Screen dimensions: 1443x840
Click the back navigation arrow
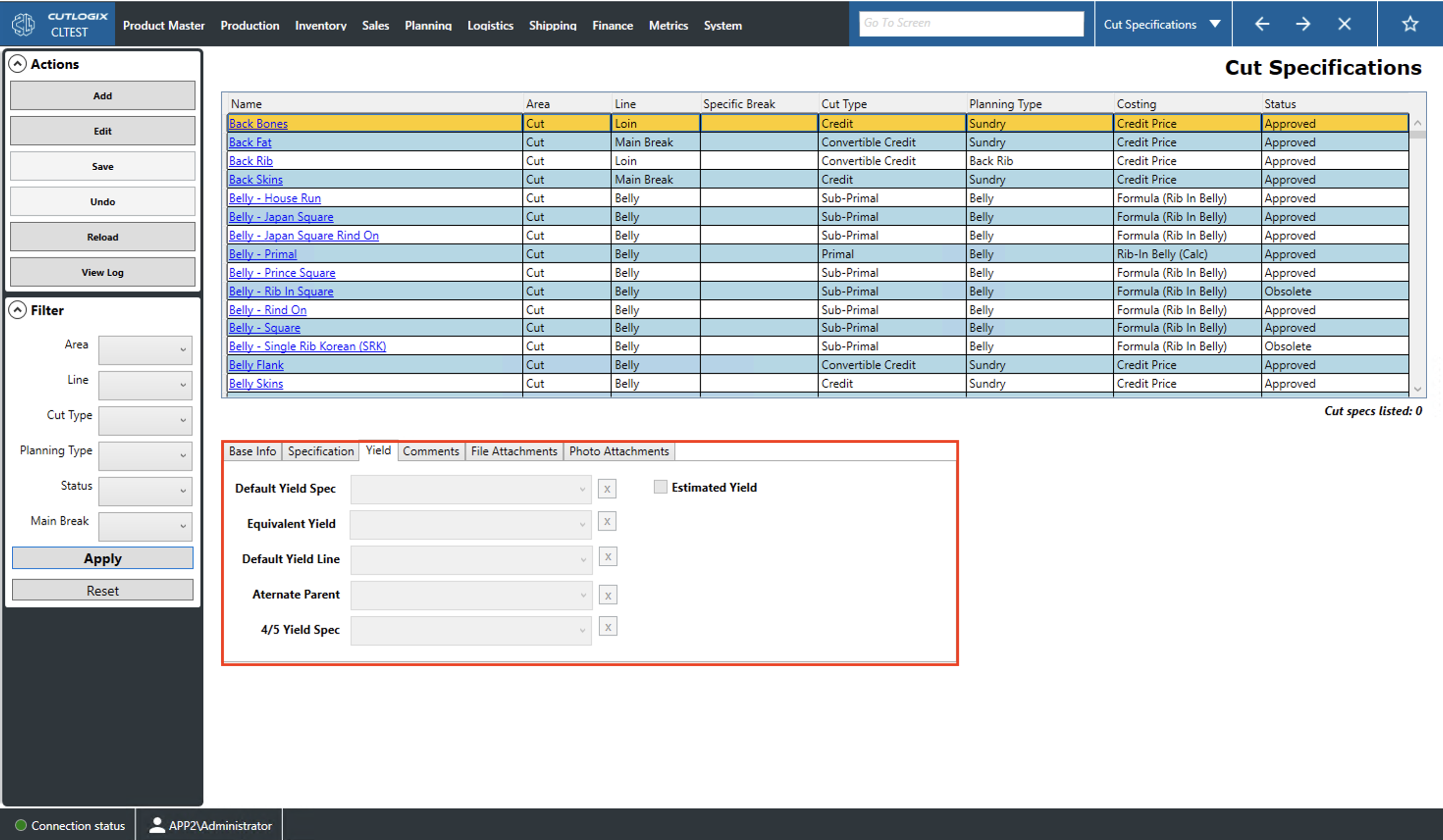[x=1261, y=24]
